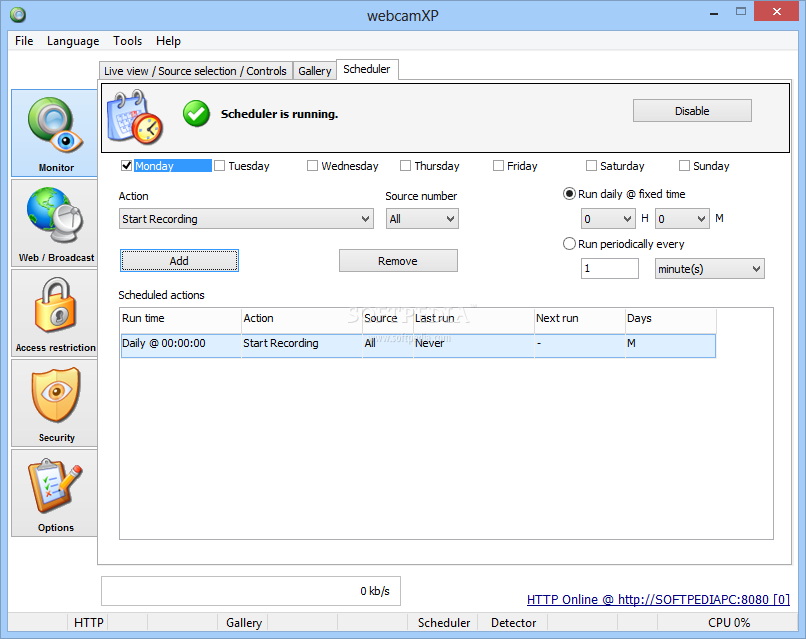Toggle the Monday checkbox

(126, 166)
